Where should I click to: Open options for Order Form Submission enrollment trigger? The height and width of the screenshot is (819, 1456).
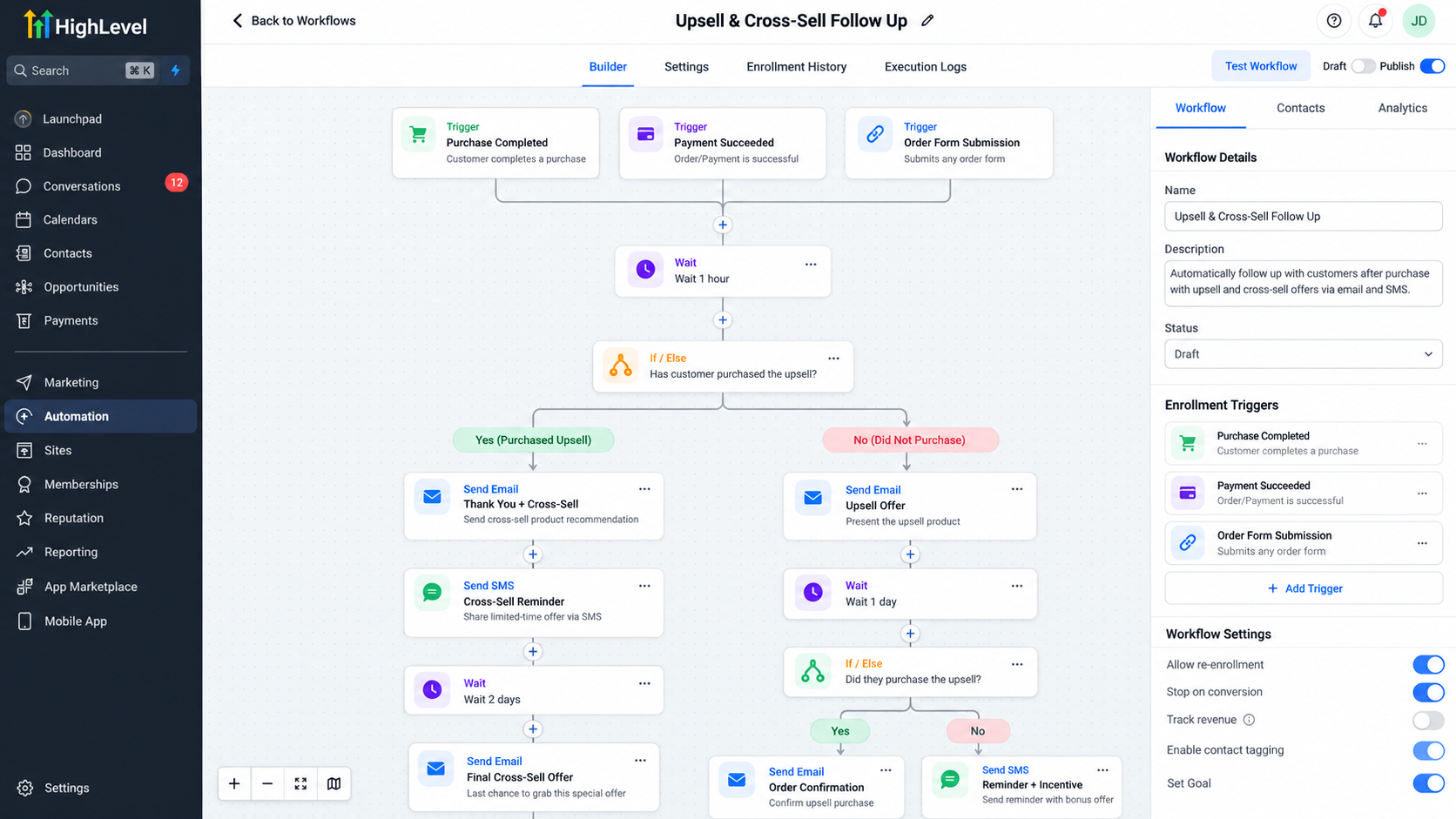click(x=1422, y=543)
